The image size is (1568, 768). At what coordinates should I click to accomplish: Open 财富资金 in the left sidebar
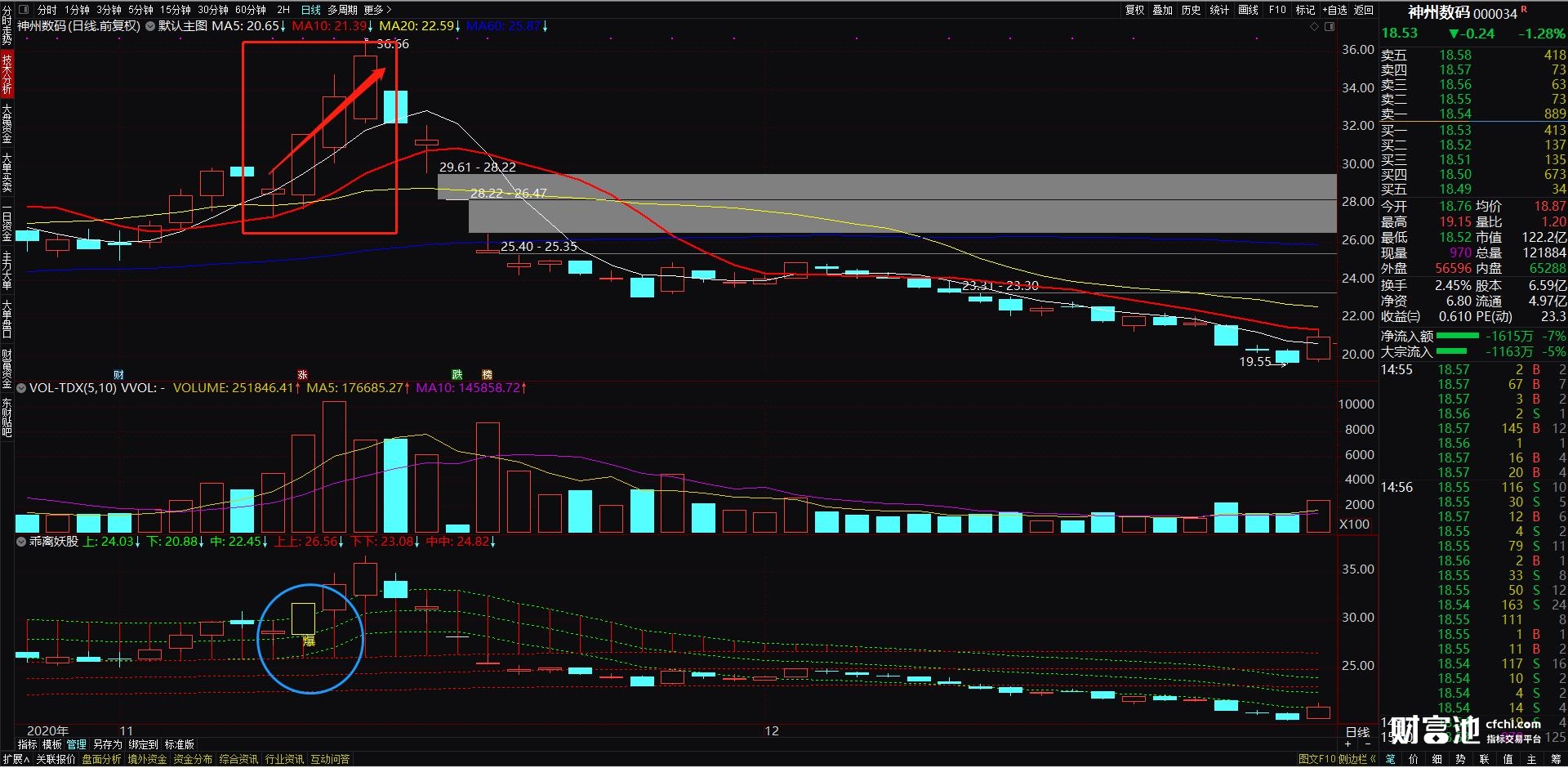point(7,369)
